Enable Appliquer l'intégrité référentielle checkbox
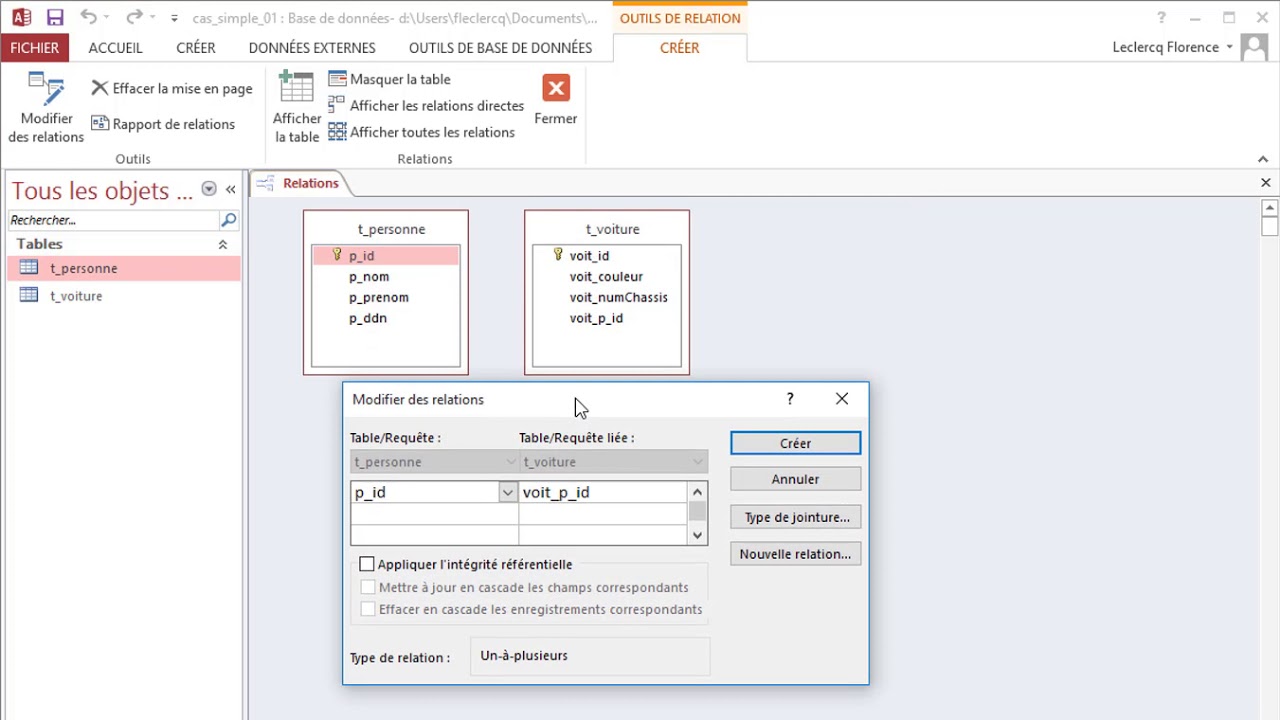1280x720 pixels. 367,565
